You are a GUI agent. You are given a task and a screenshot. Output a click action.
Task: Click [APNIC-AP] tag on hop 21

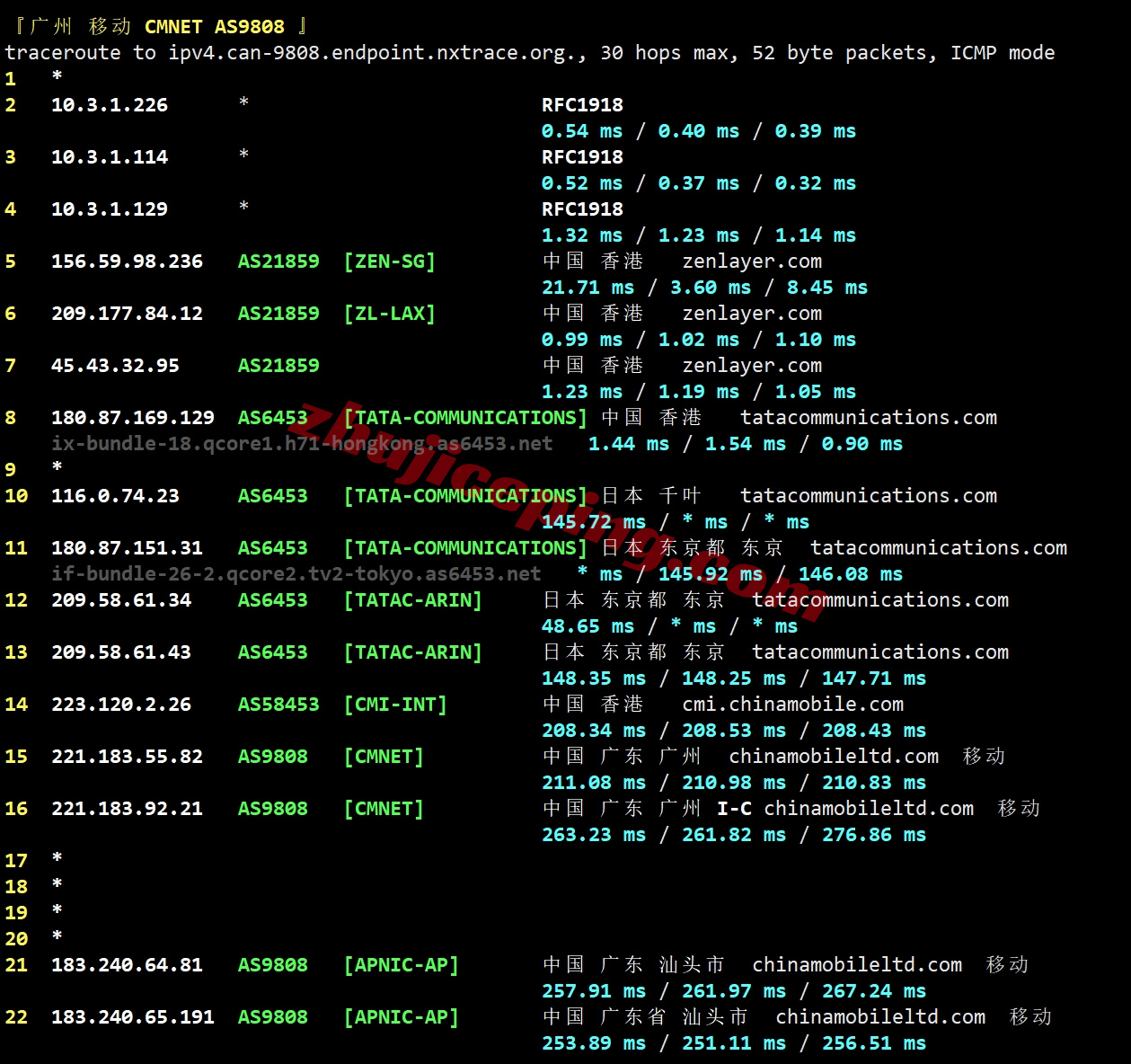pos(401,965)
